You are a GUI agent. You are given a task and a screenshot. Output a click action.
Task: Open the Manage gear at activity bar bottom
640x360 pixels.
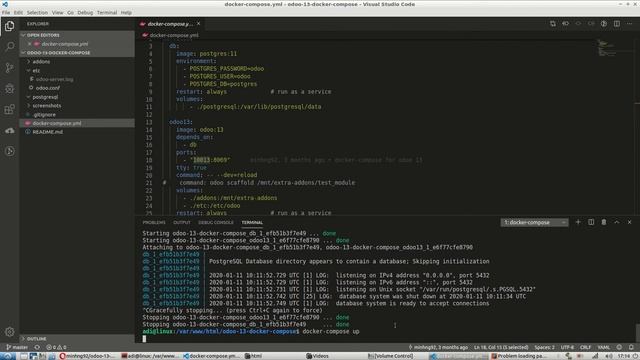9,332
